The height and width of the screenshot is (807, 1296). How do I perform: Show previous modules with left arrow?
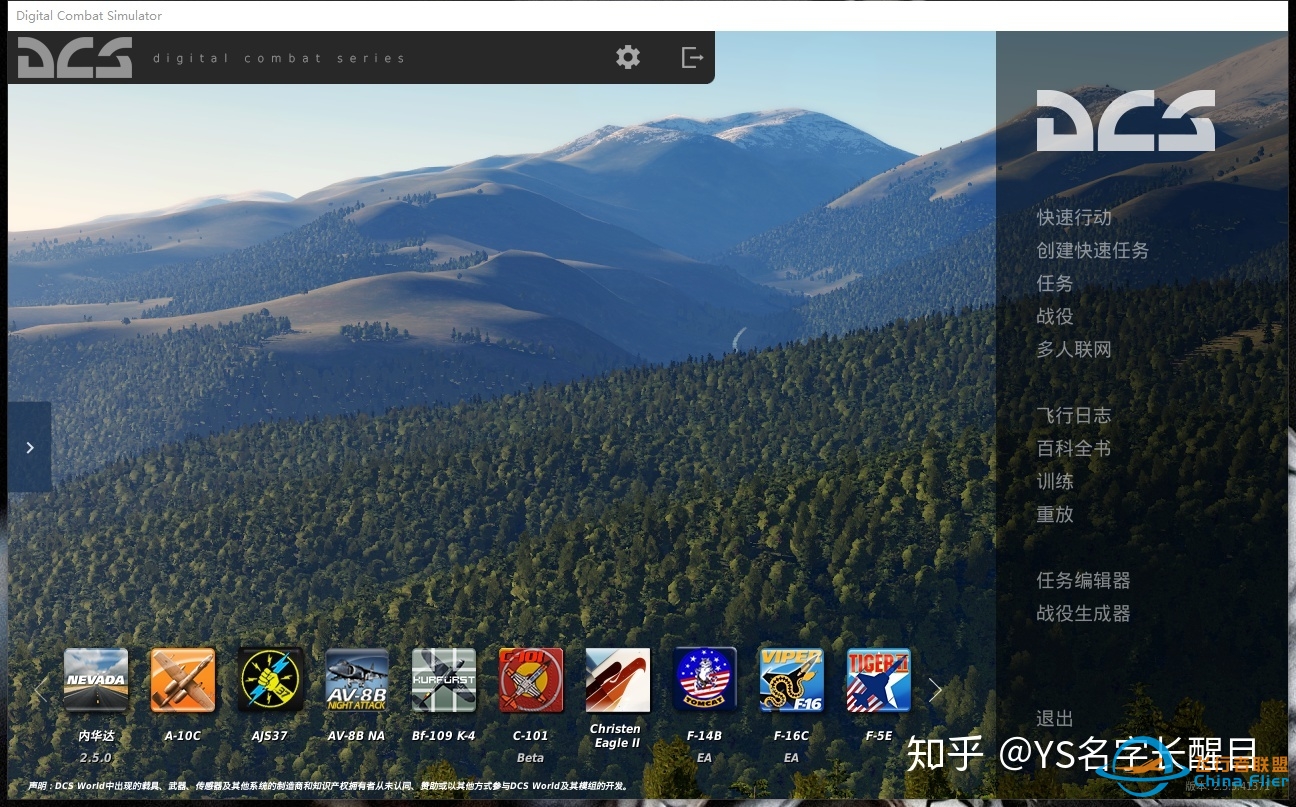[x=41, y=690]
